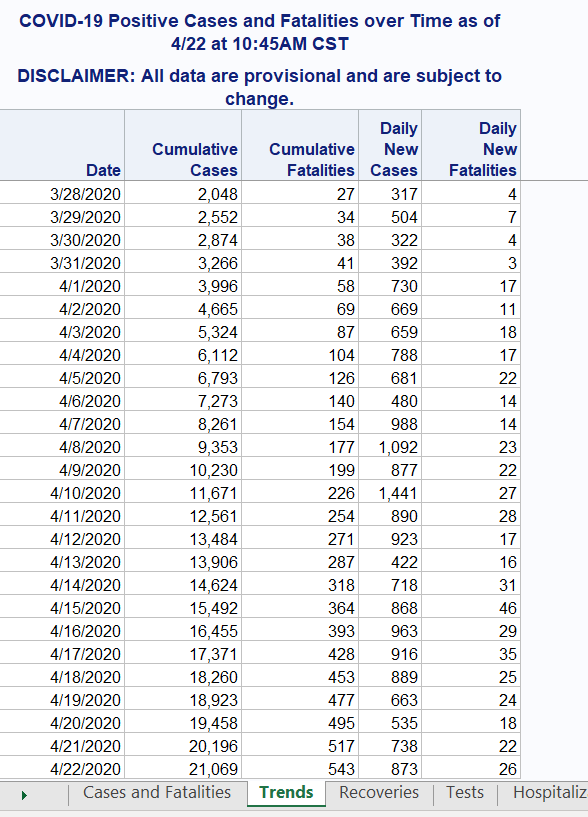The image size is (588, 817).
Task: Select daily new cases cell 730
Action: click(x=390, y=286)
